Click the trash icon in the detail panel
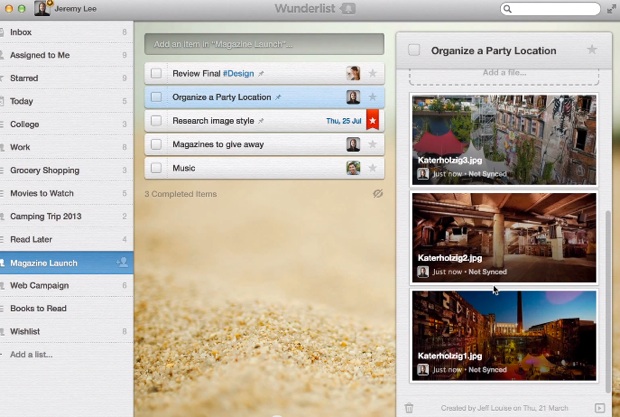The image size is (620, 417). (x=409, y=408)
